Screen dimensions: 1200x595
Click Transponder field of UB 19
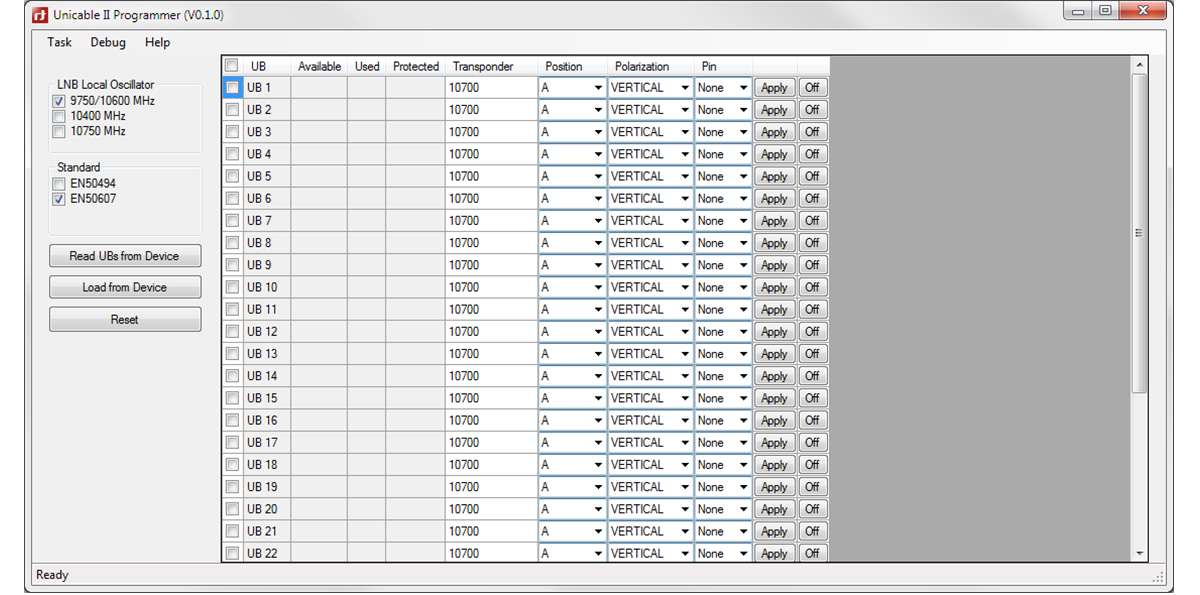(x=491, y=487)
